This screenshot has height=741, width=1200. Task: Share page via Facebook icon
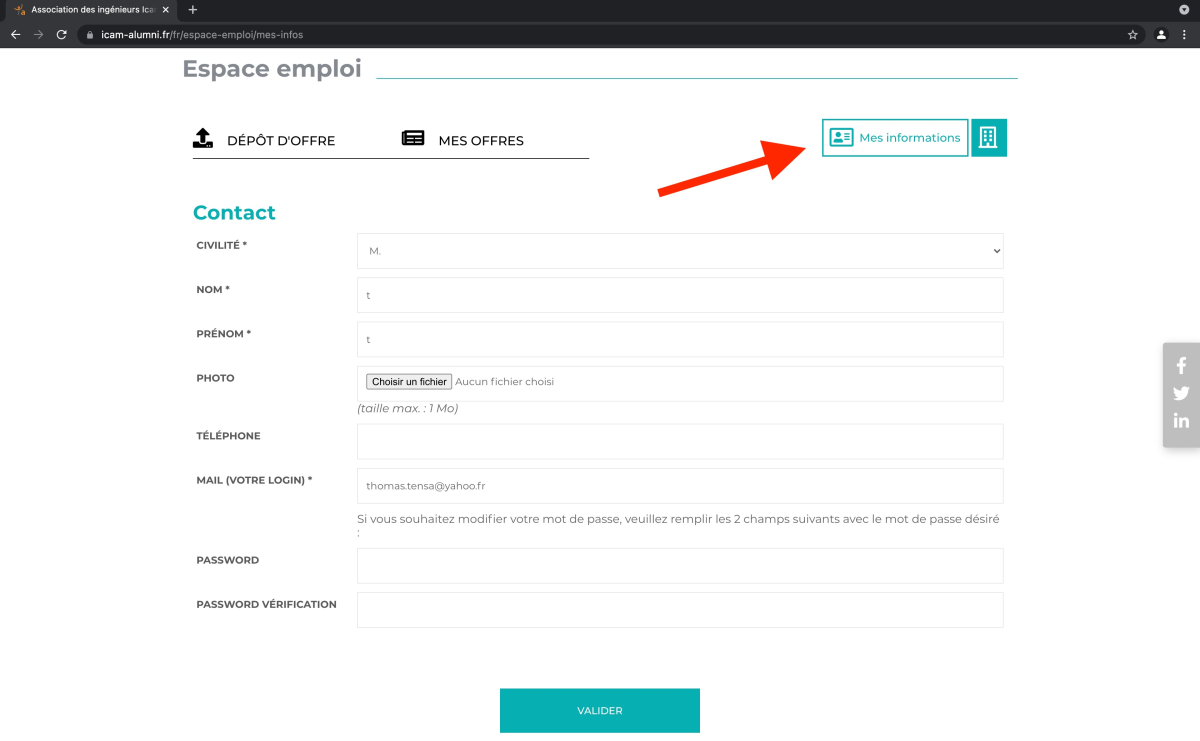[x=1181, y=366]
